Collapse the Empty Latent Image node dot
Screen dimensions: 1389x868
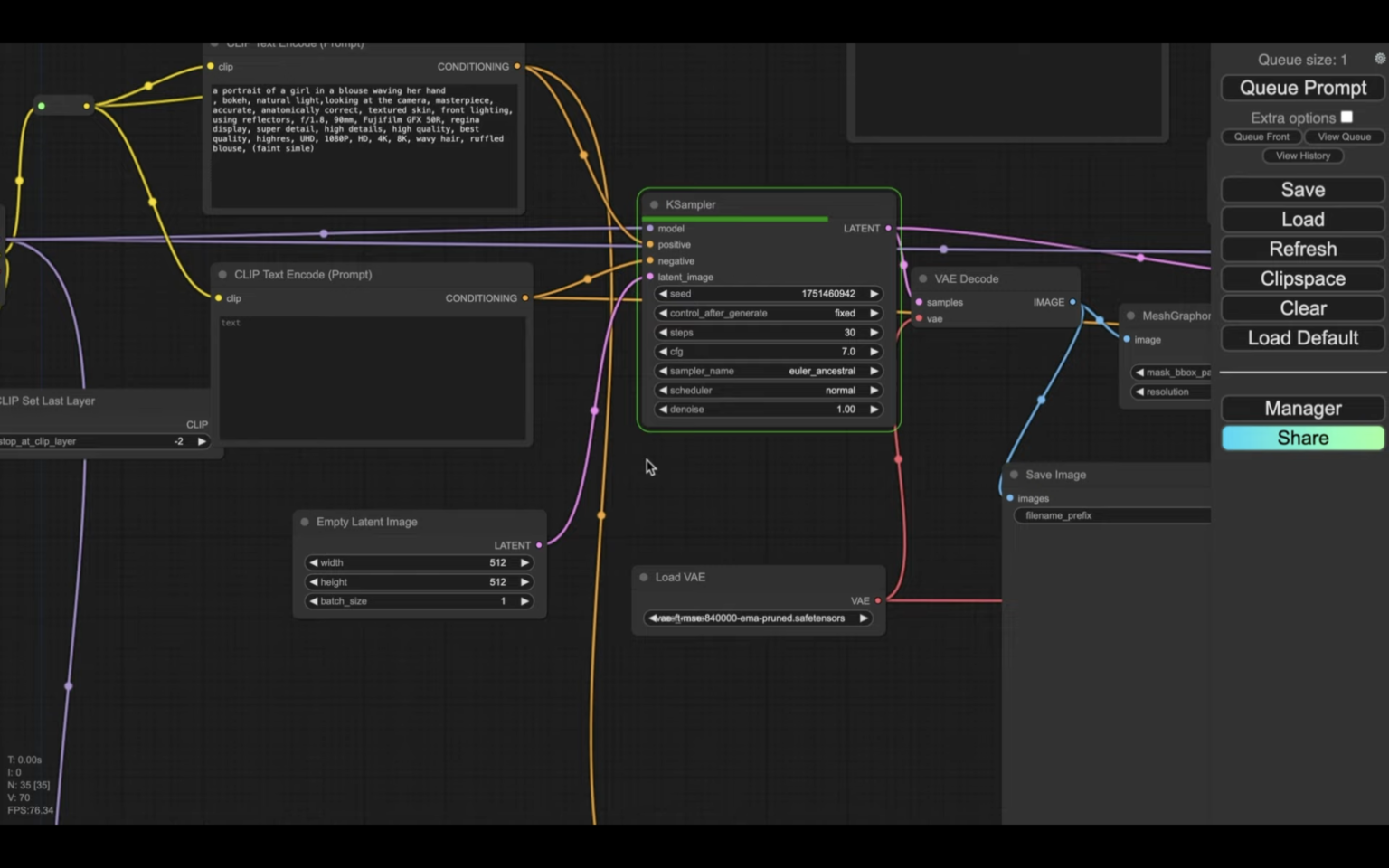(x=305, y=522)
